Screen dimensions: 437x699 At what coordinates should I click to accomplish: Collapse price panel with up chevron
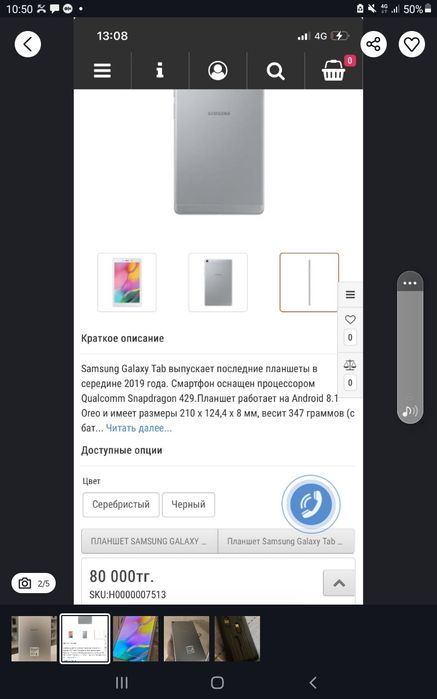pos(339,583)
